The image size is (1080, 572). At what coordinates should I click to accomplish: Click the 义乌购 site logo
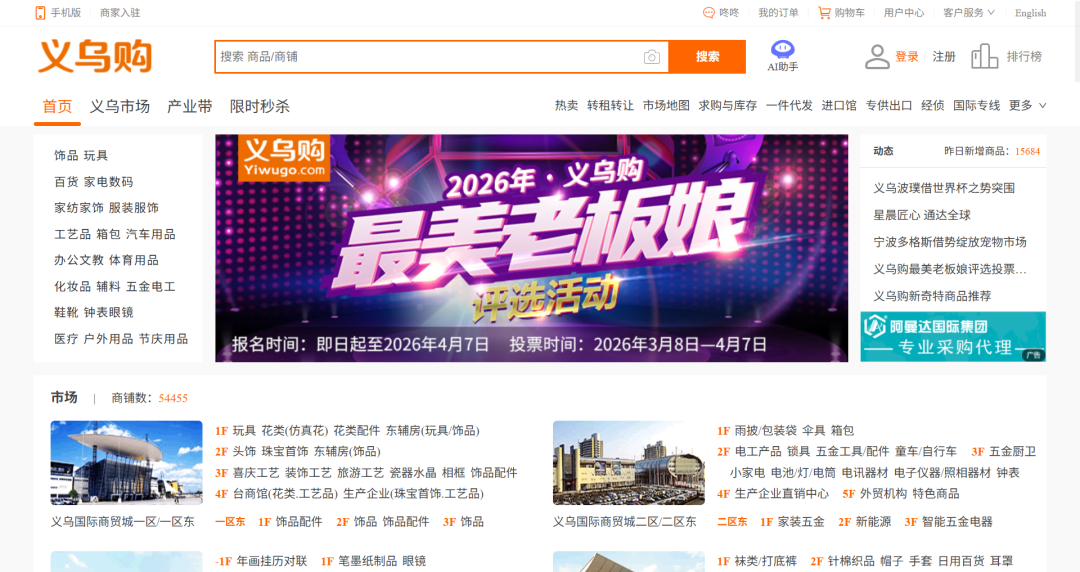coord(95,56)
